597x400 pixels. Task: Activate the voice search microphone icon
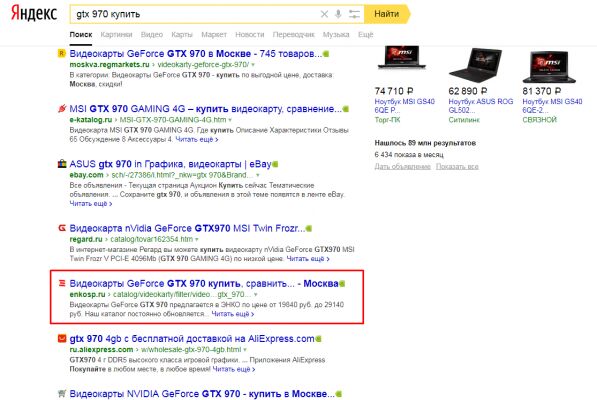[338, 14]
